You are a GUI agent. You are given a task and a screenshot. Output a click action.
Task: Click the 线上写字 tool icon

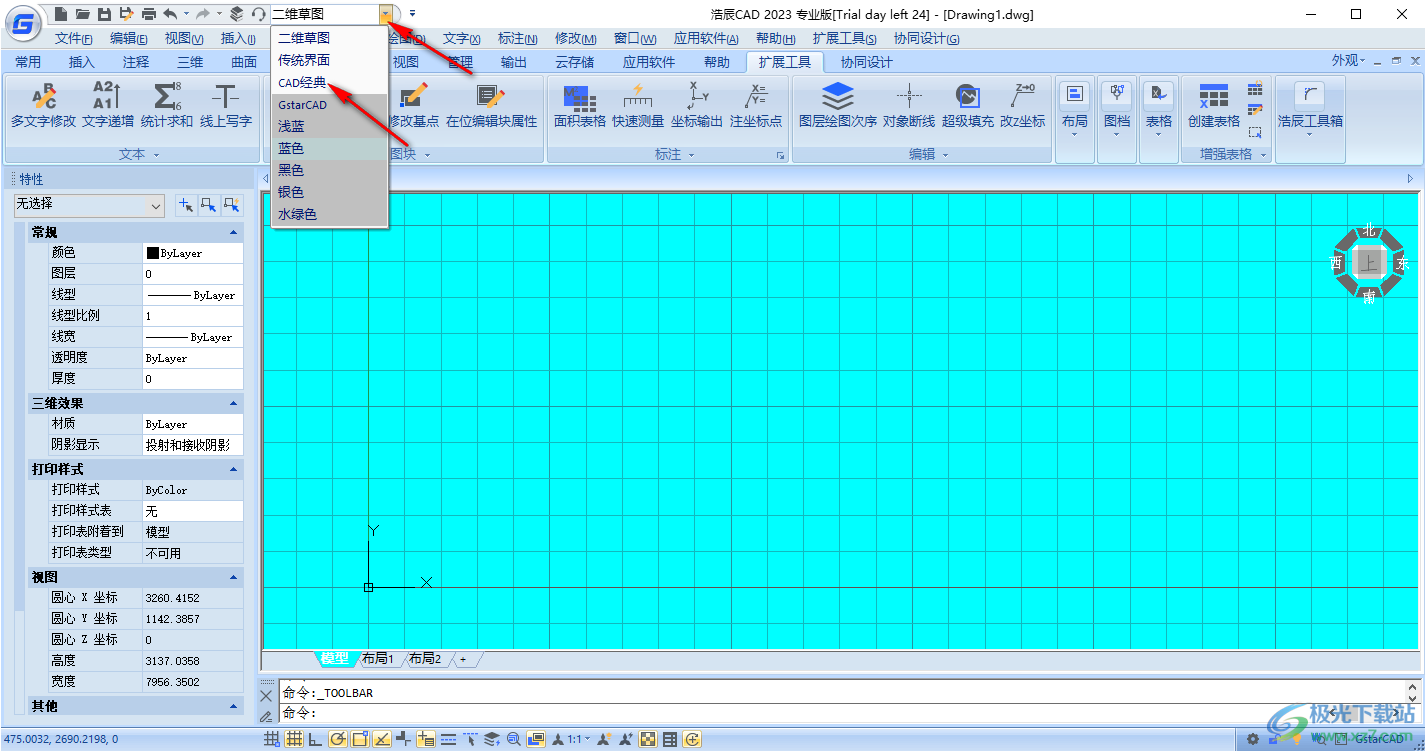[226, 96]
